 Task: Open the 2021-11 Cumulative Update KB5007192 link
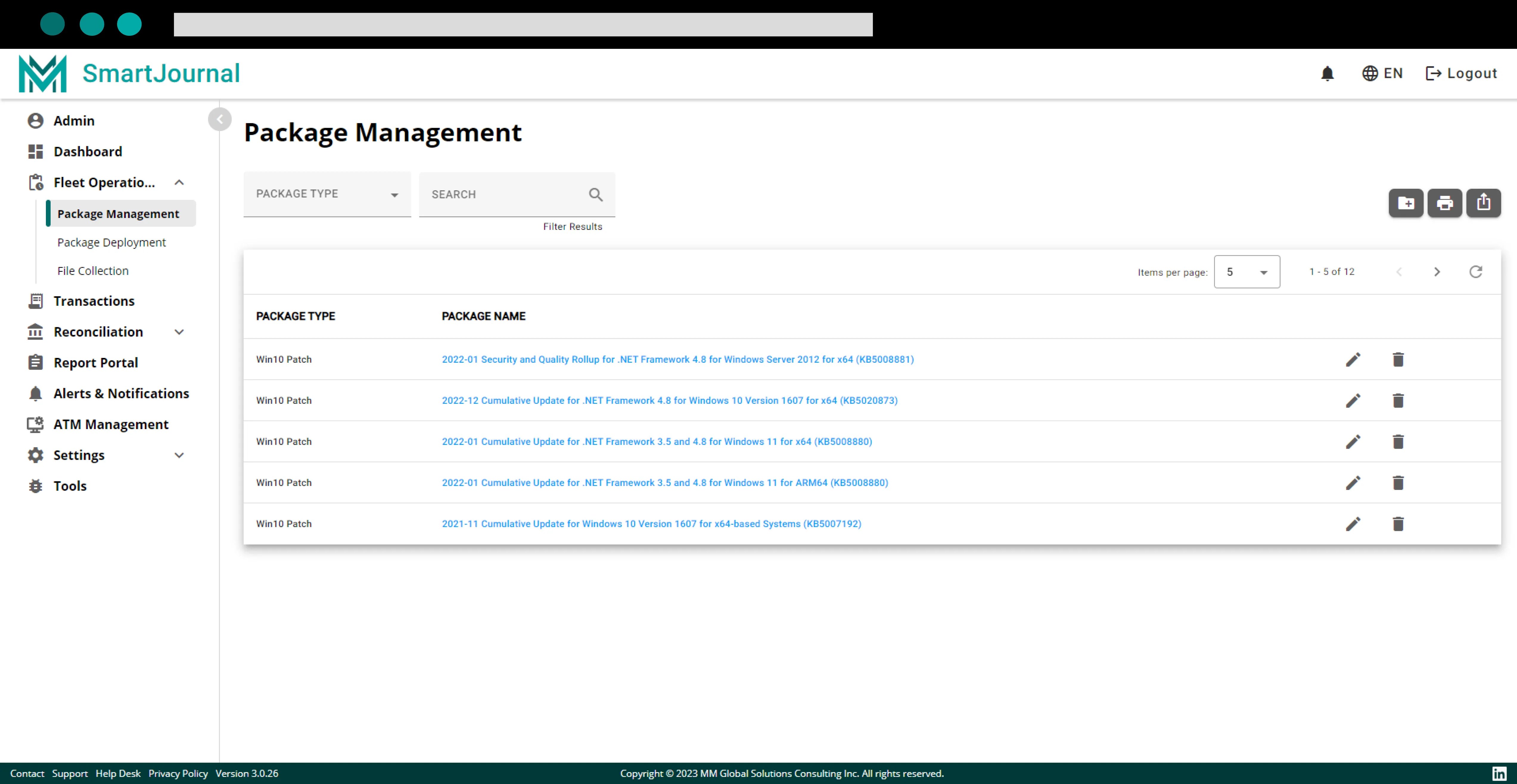(x=651, y=524)
